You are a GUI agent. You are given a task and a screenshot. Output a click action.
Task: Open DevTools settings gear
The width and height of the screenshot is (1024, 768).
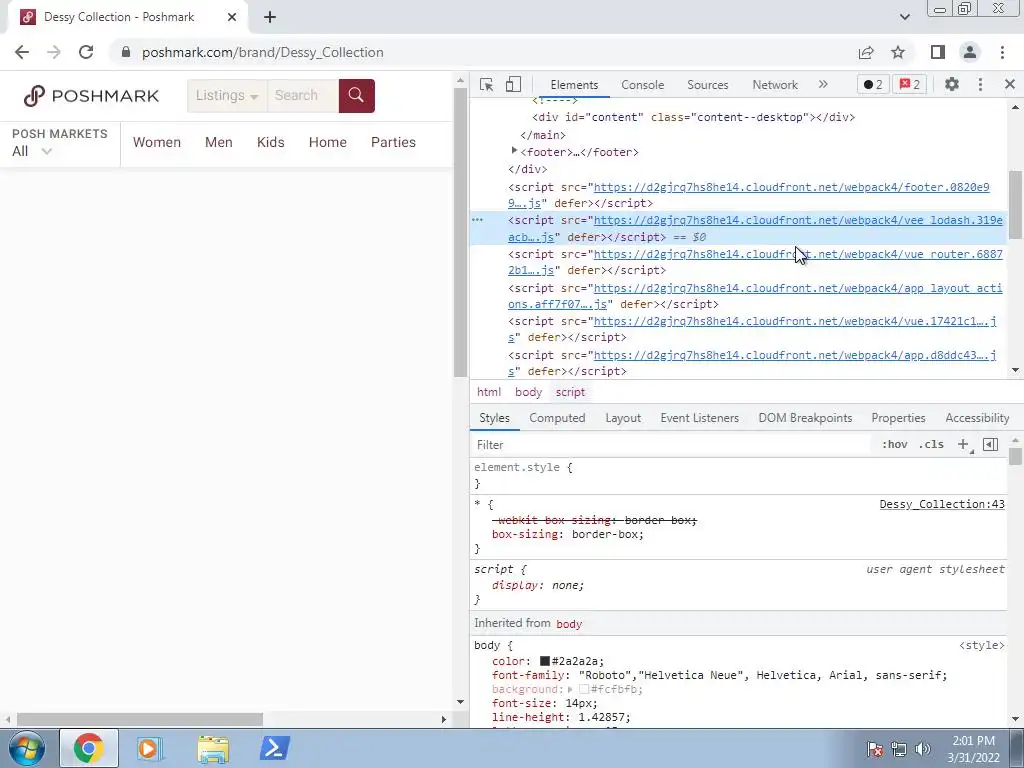952,84
